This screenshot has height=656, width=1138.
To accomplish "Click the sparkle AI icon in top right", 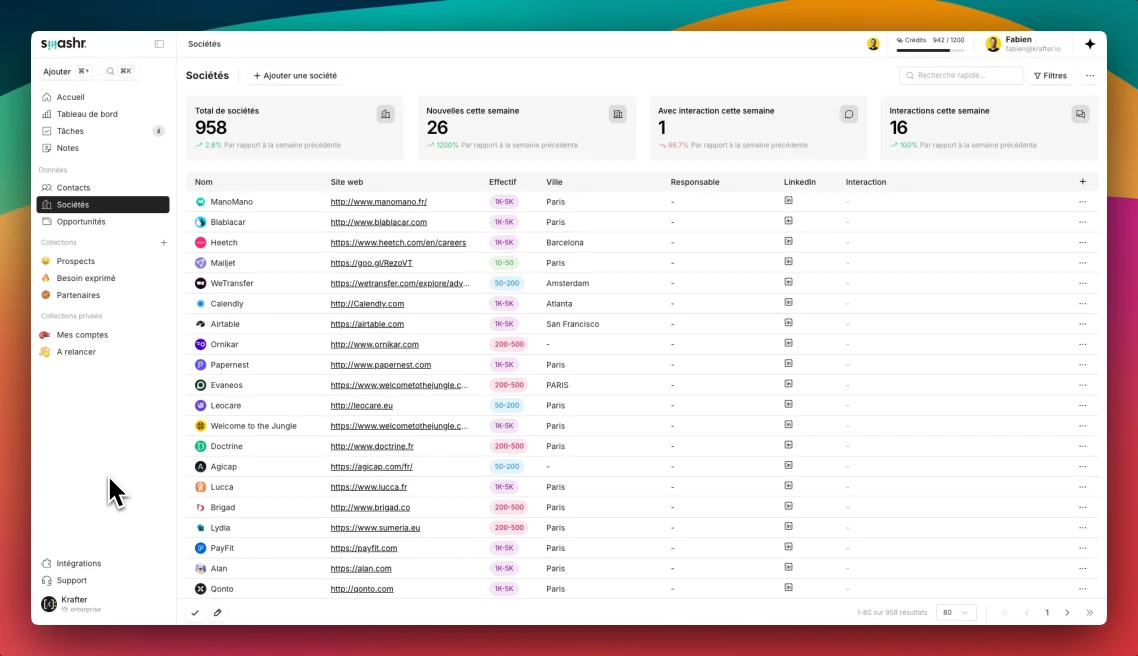I will point(1089,44).
